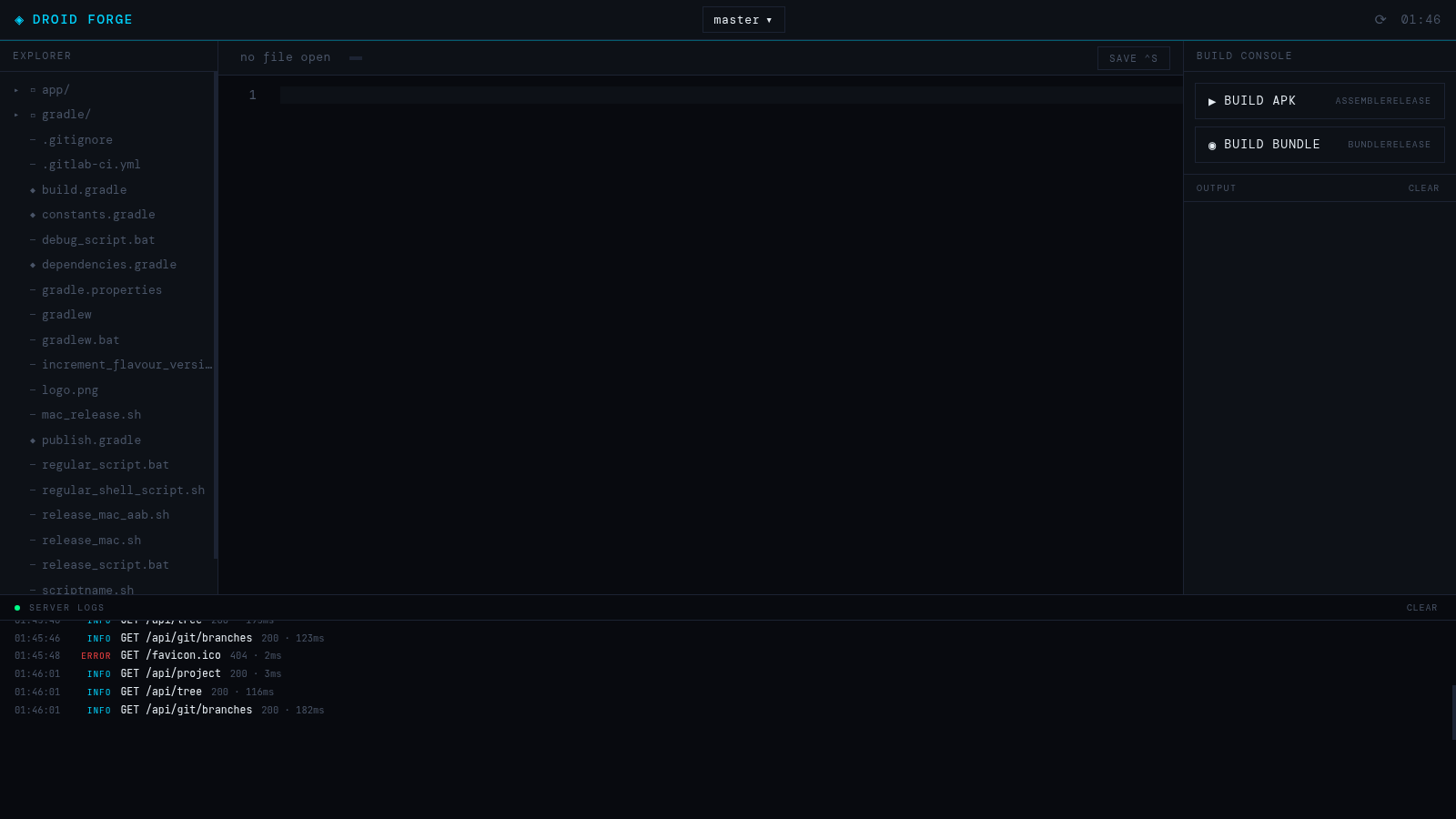Click the dash icon beside 'no file open'
Screen dimensions: 1456x819
pos(355,57)
